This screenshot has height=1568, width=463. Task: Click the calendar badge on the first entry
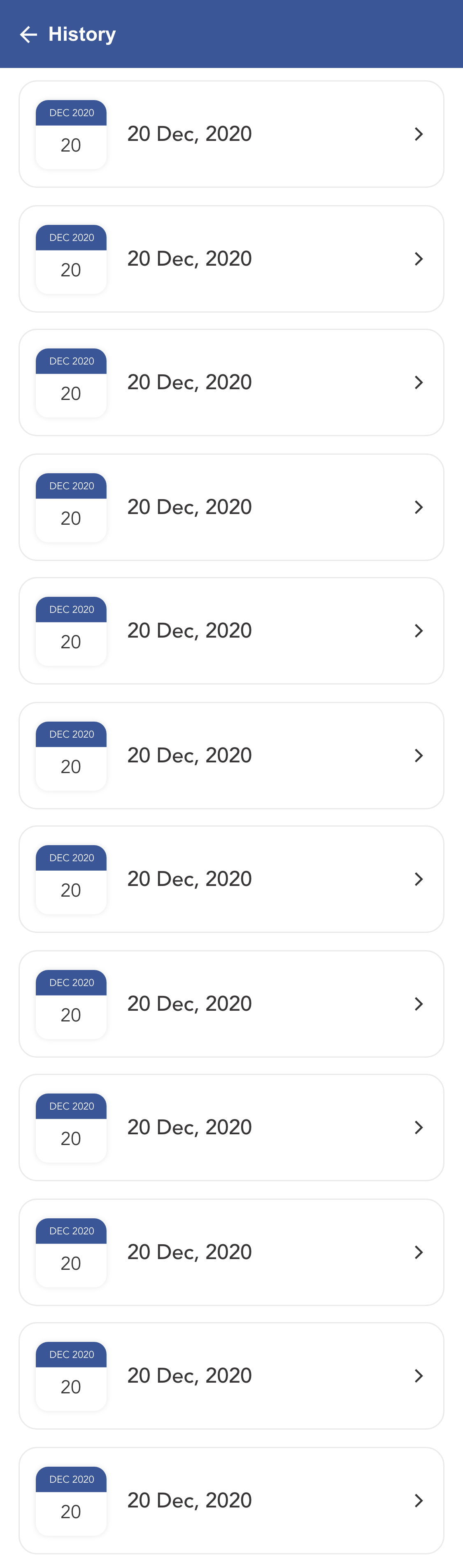tap(71, 135)
